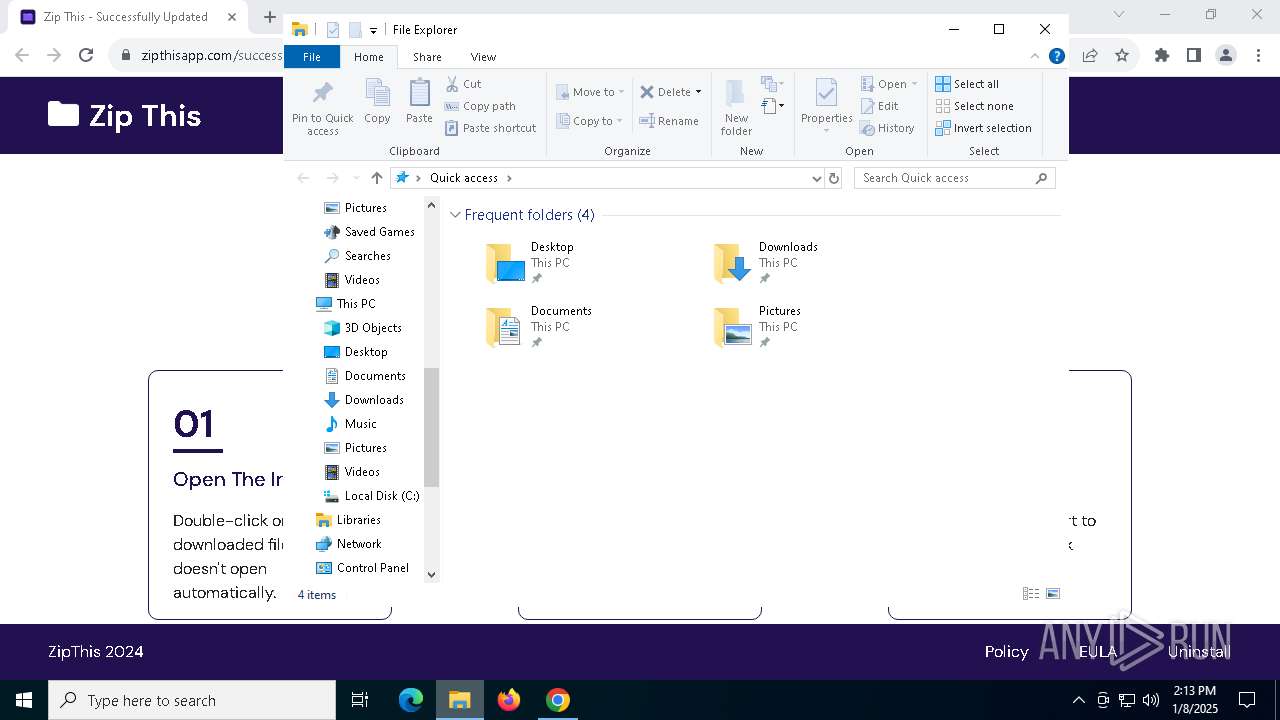Open Chrome extensions puzzle icon
Viewport: 1280px width, 720px height.
point(1162,56)
